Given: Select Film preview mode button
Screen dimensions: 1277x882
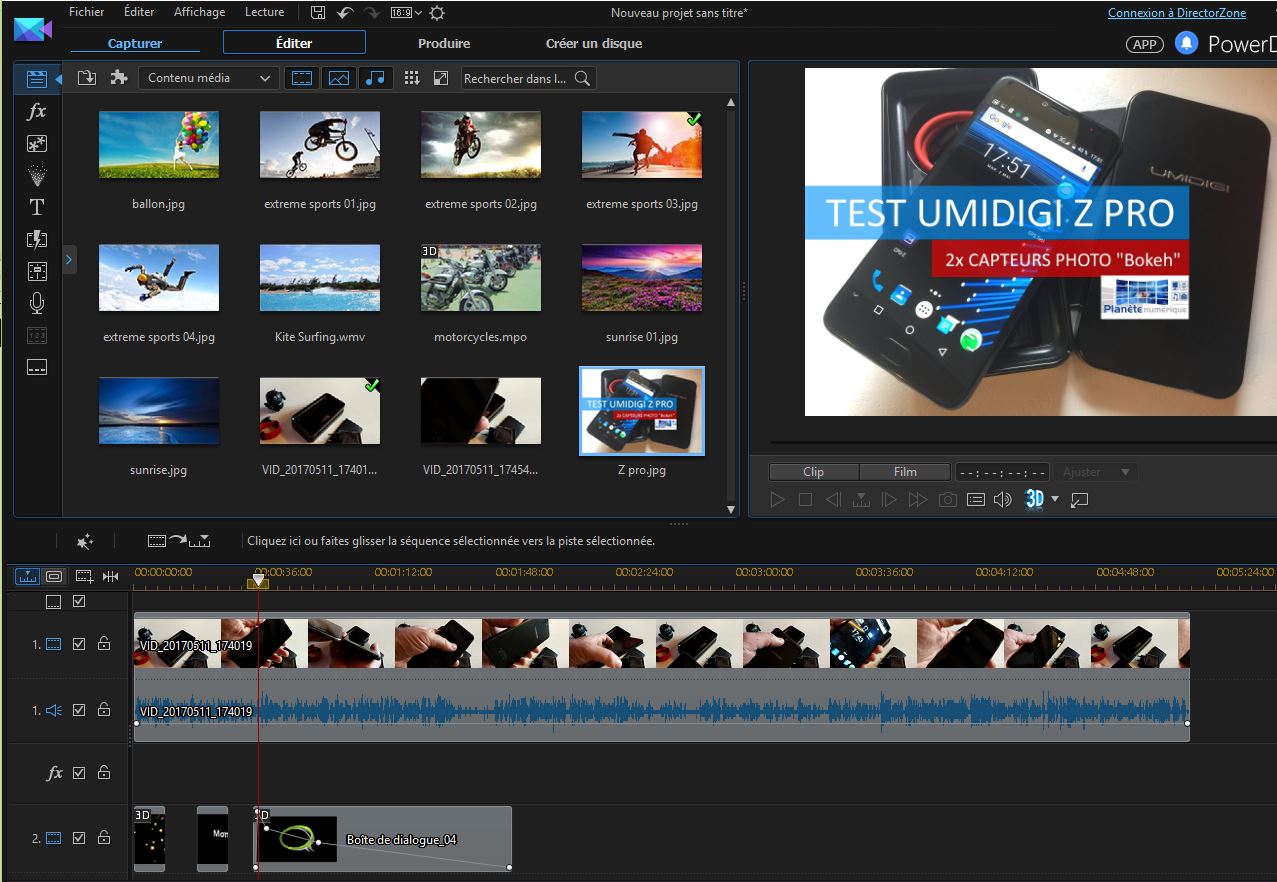Looking at the screenshot, I should (904, 472).
